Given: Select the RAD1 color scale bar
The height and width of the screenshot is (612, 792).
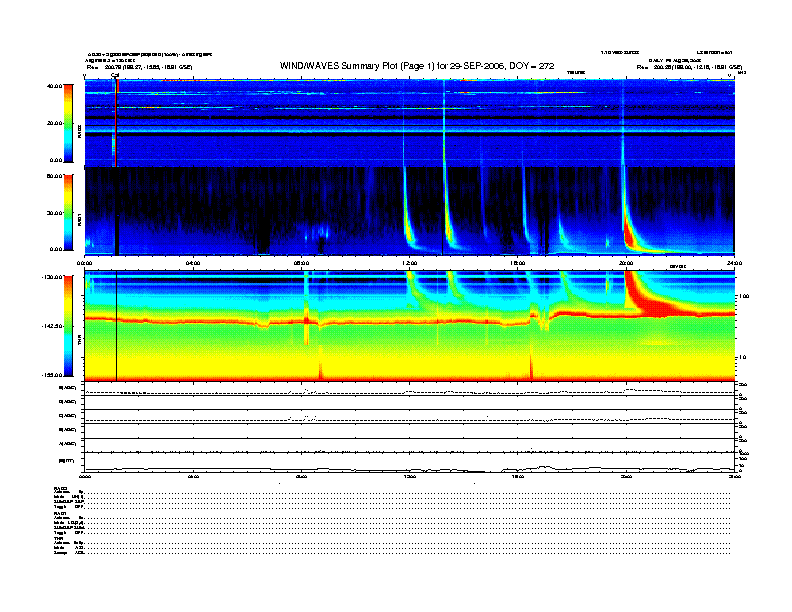Looking at the screenshot, I should click(x=68, y=212).
